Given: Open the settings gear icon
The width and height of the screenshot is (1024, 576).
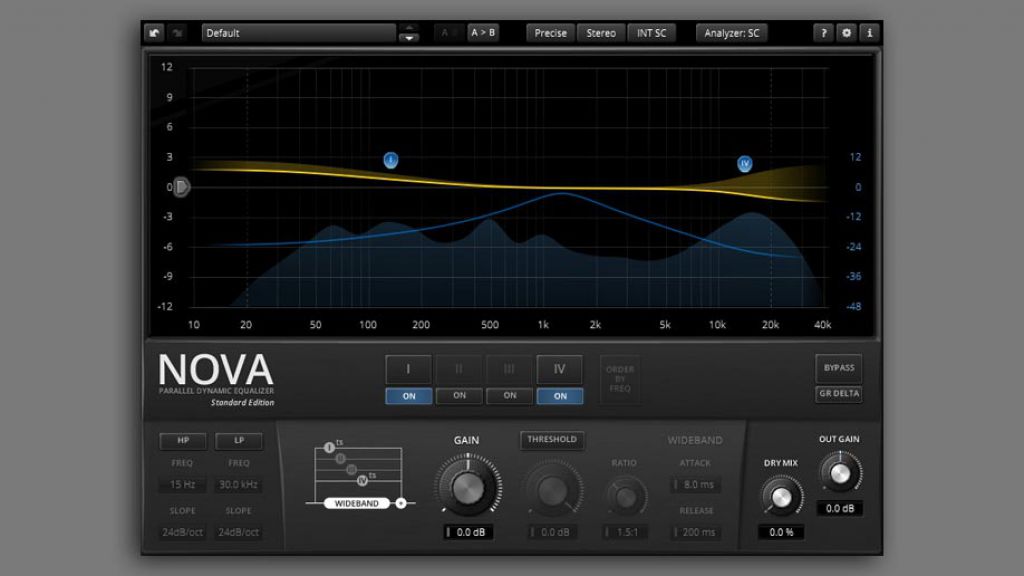Looking at the screenshot, I should click(x=847, y=33).
